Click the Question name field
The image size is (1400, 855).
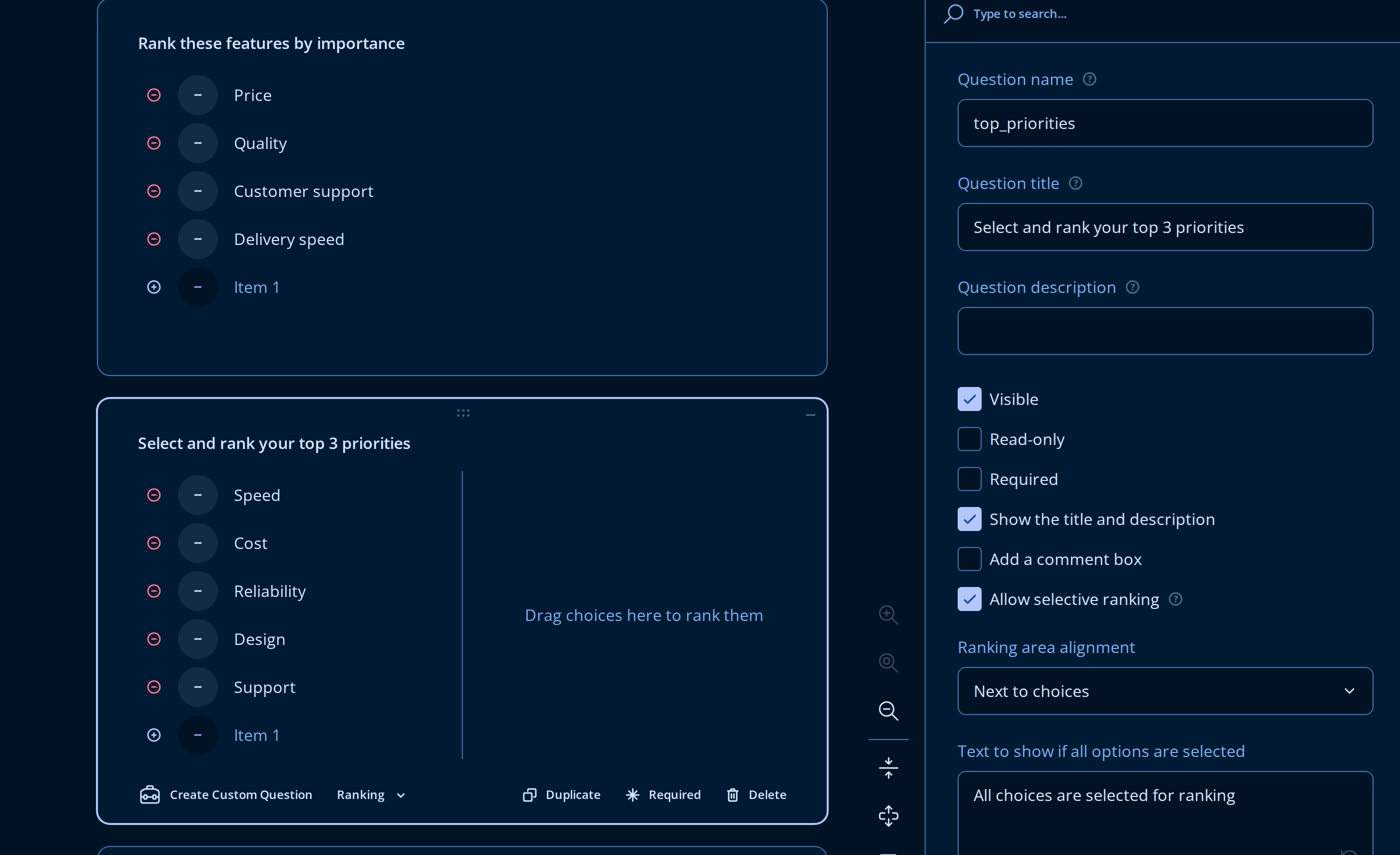[x=1165, y=123]
